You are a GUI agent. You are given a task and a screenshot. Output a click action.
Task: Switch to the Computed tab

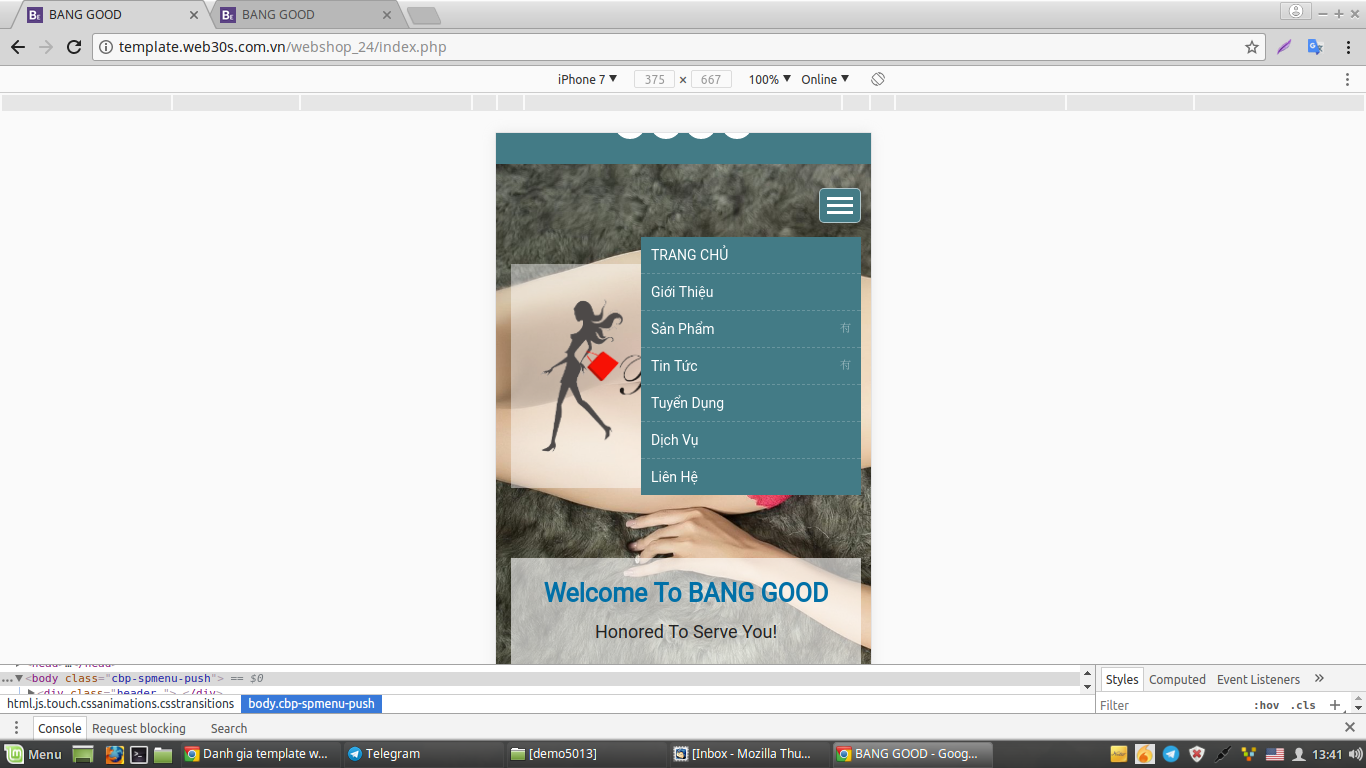[1177, 679]
